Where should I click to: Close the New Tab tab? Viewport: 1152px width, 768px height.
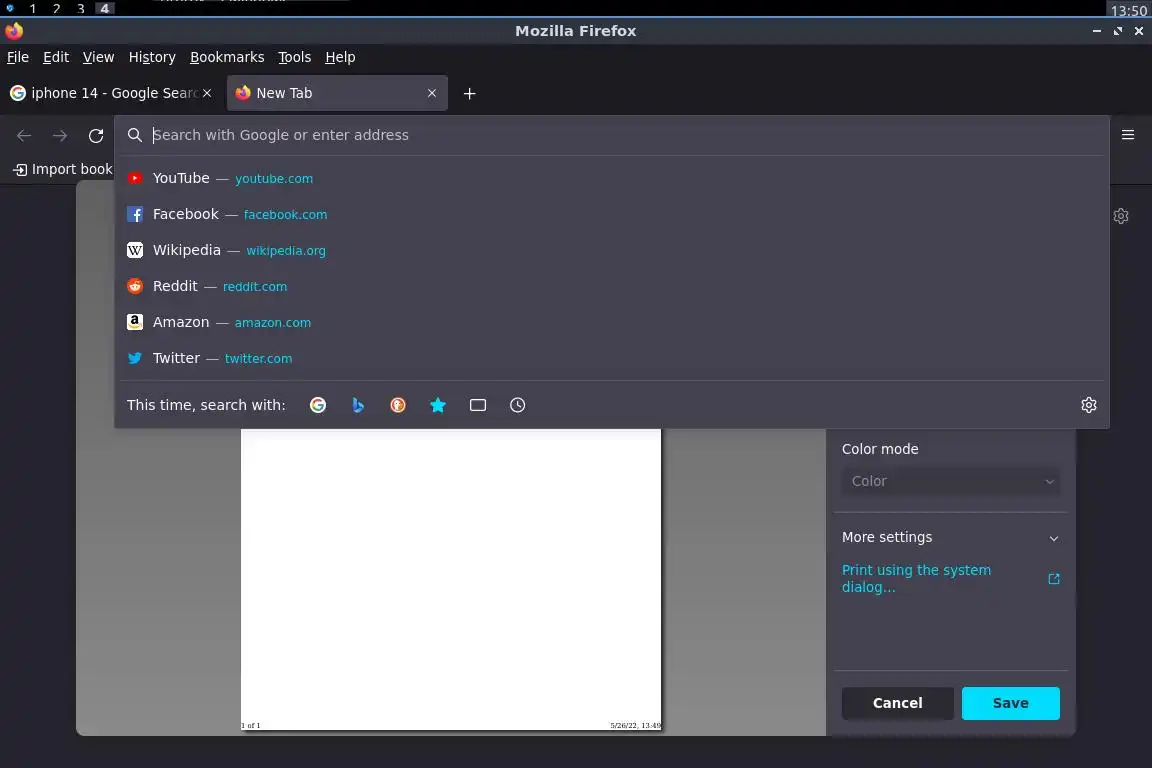pyautogui.click(x=432, y=93)
